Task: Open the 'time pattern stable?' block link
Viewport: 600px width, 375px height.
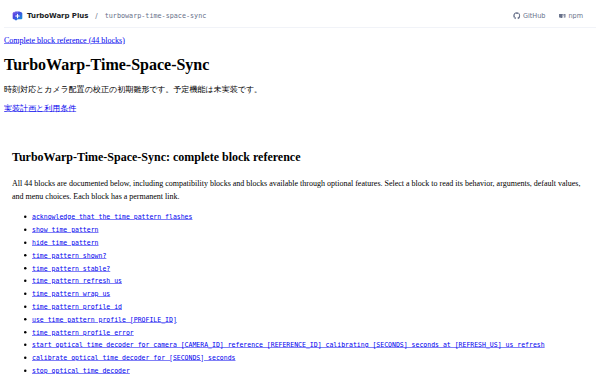Action: coord(71,269)
